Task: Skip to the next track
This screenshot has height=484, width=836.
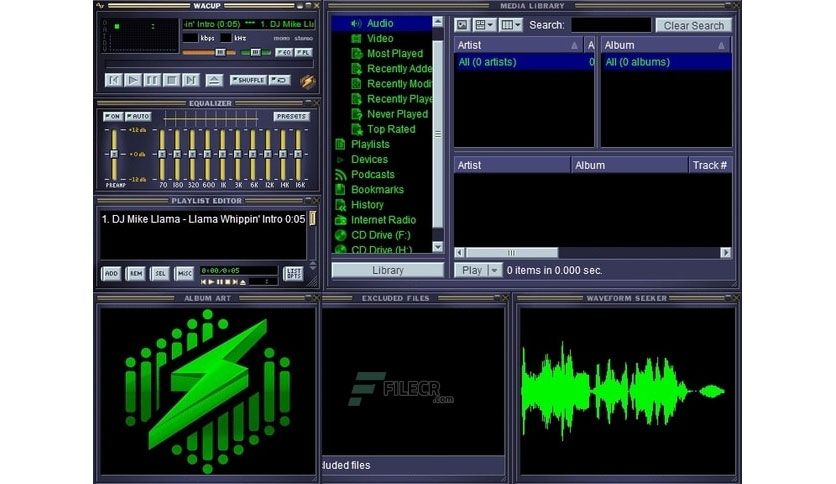Action: [x=190, y=80]
